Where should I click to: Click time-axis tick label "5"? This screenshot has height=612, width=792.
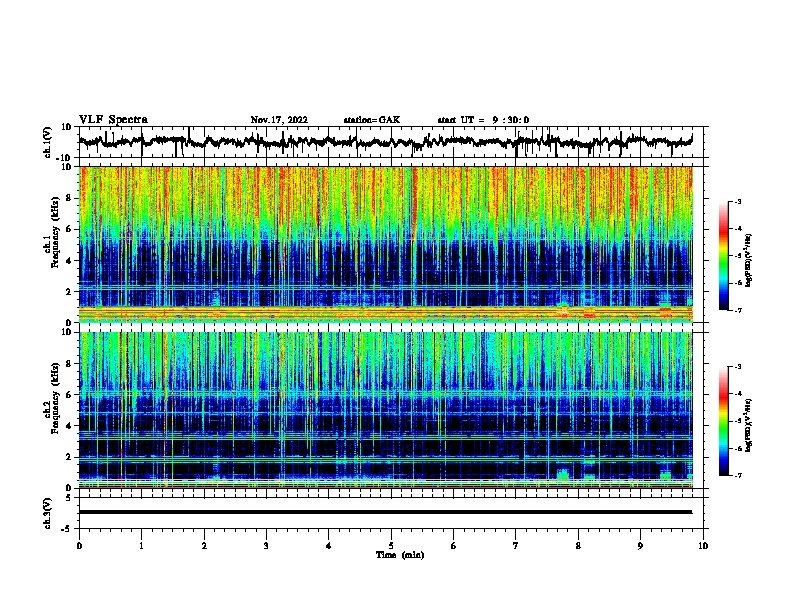point(391,546)
